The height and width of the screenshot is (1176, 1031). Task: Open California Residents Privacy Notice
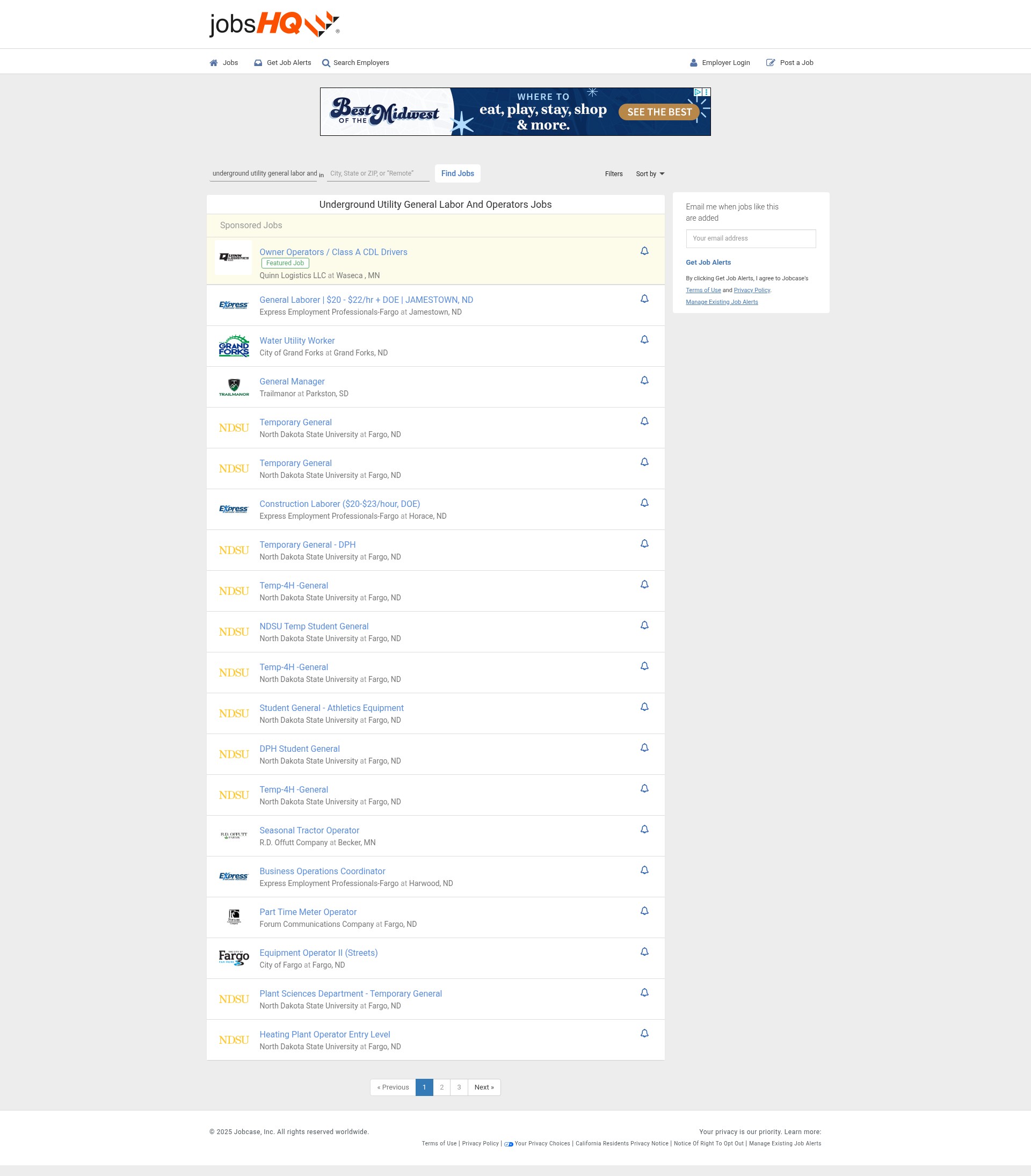pyautogui.click(x=622, y=1144)
